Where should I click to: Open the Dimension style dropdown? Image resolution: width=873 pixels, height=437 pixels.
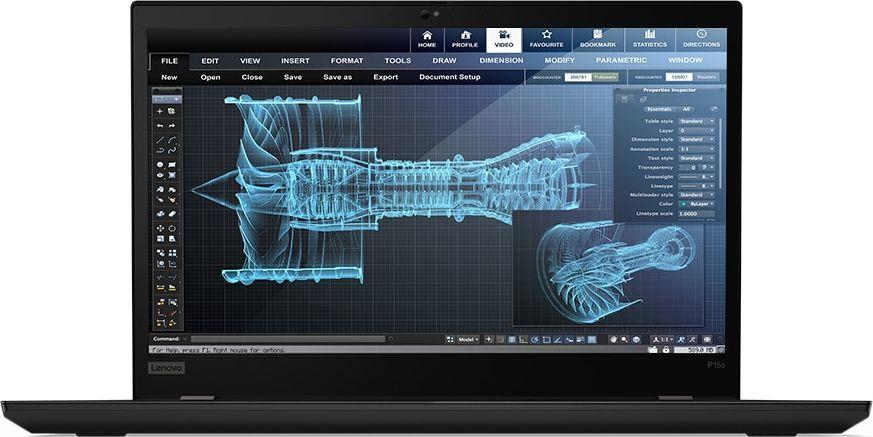point(696,139)
